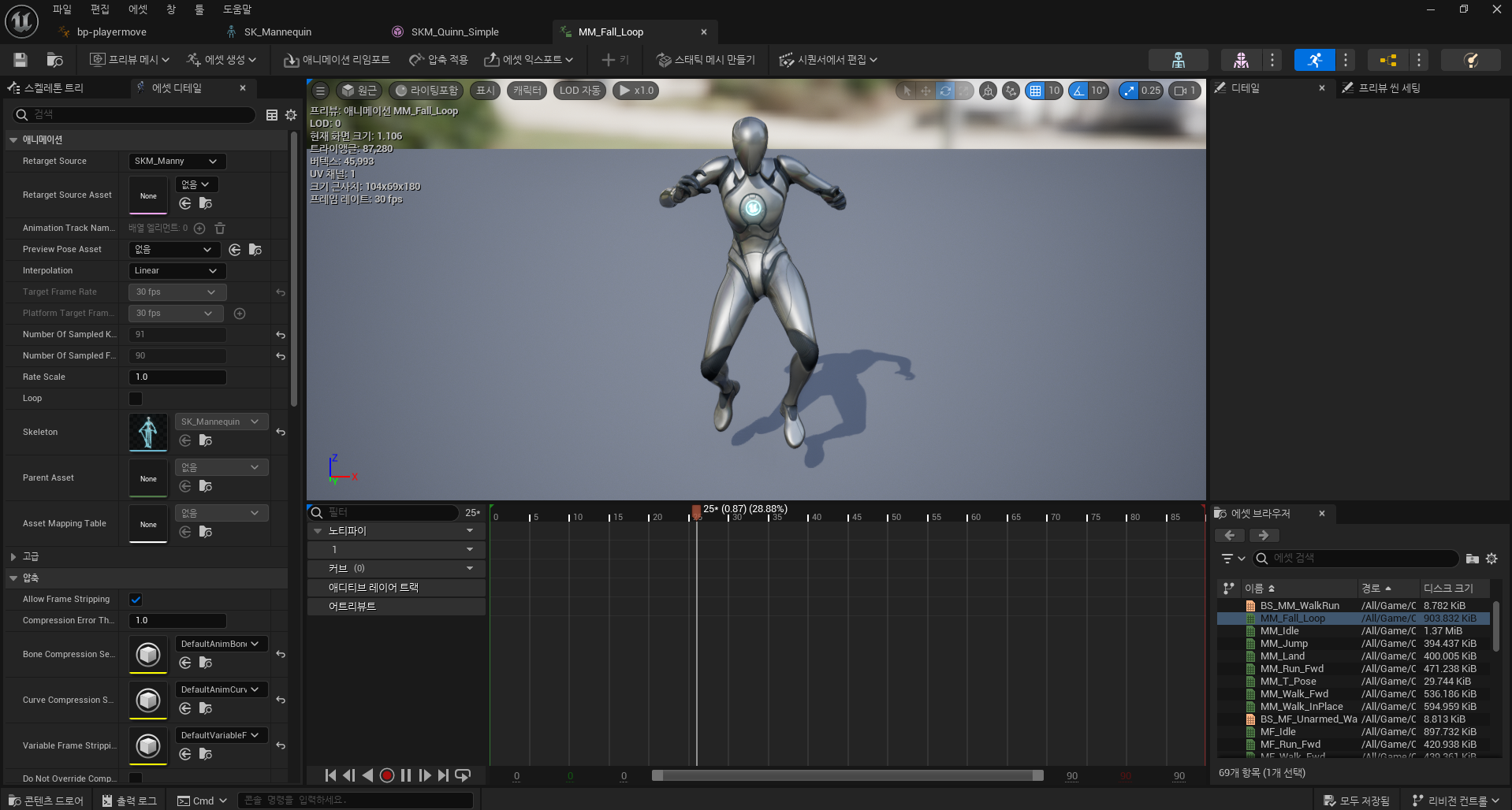Open the 파일 menu
The image size is (1512, 810).
61,9
